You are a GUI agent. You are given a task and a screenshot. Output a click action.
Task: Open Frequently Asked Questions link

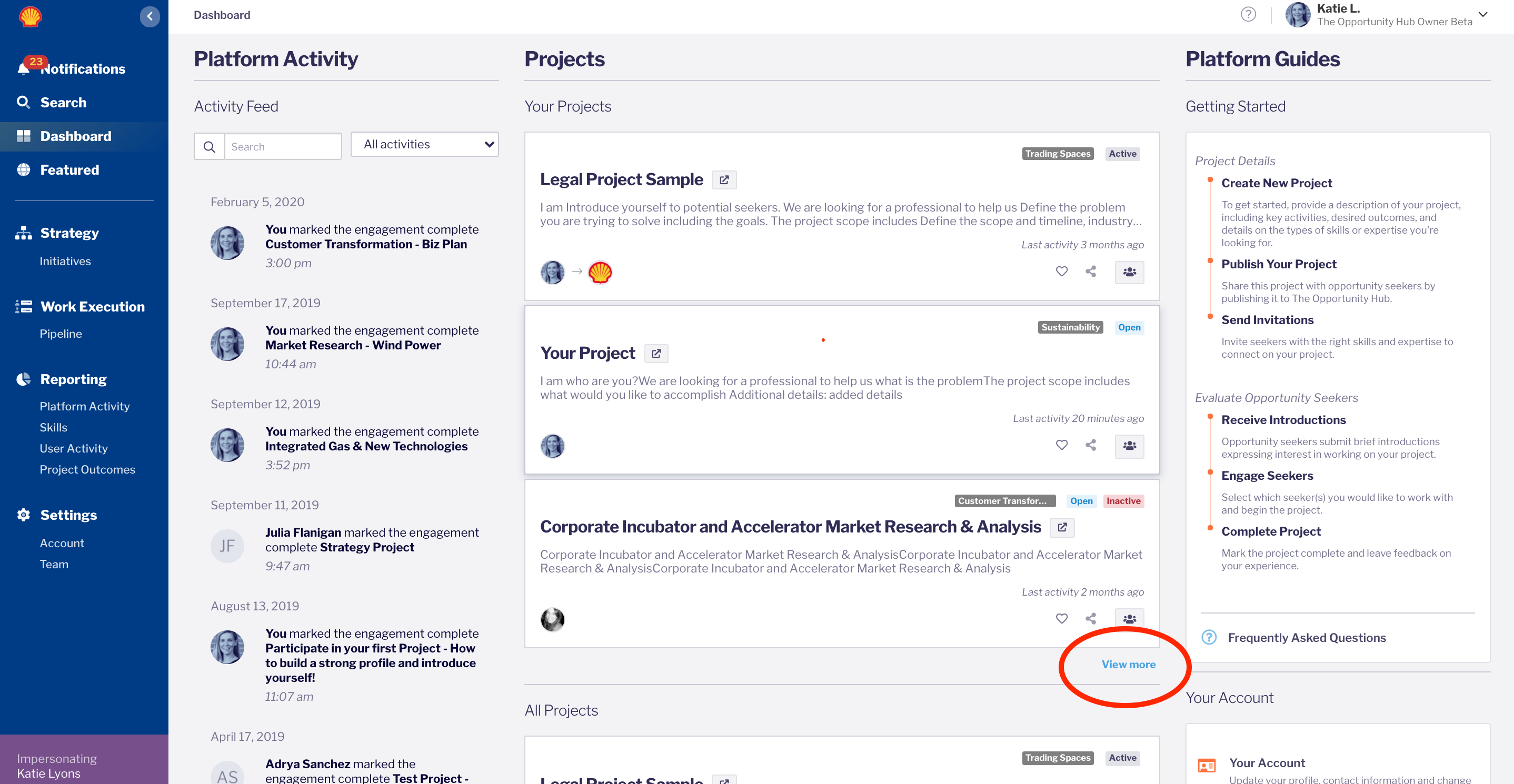[x=1306, y=638]
